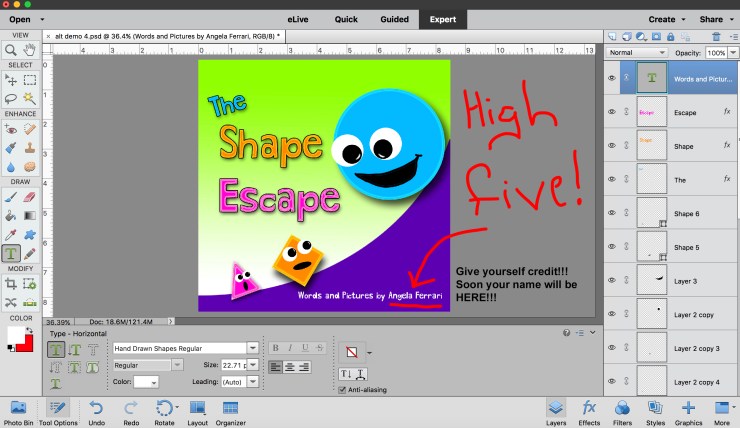740x428 pixels.
Task: Select the Horizontal Type tool in toolbox
Action: (11, 254)
